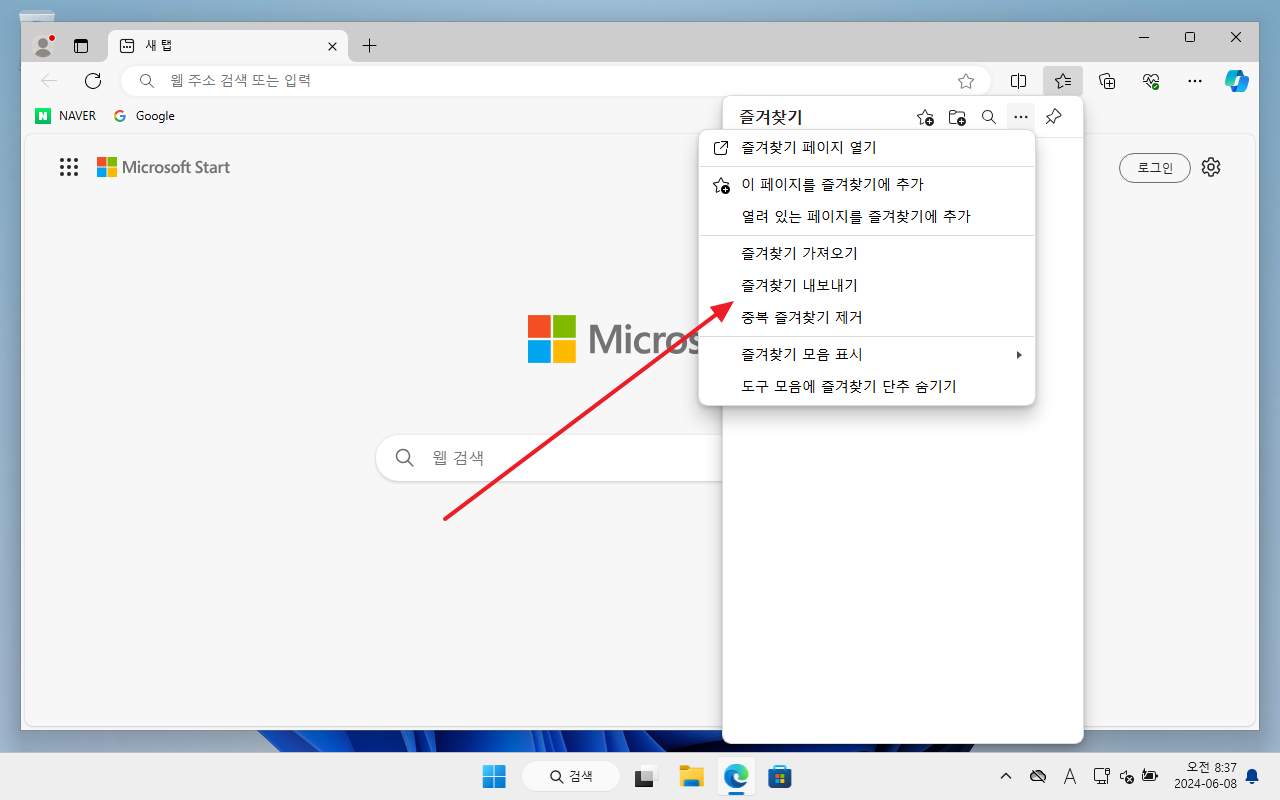This screenshot has width=1280, height=800.
Task: Choose 중복 즐겨찾기 제거 option
Action: tap(867, 318)
